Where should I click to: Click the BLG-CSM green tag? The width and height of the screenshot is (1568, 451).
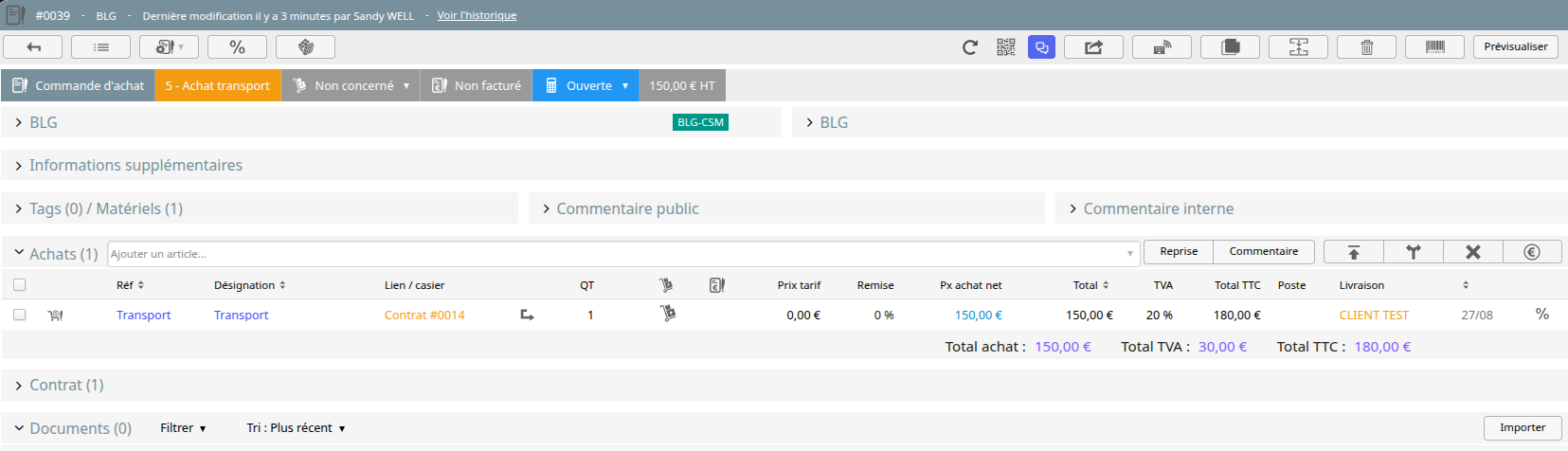tap(700, 122)
